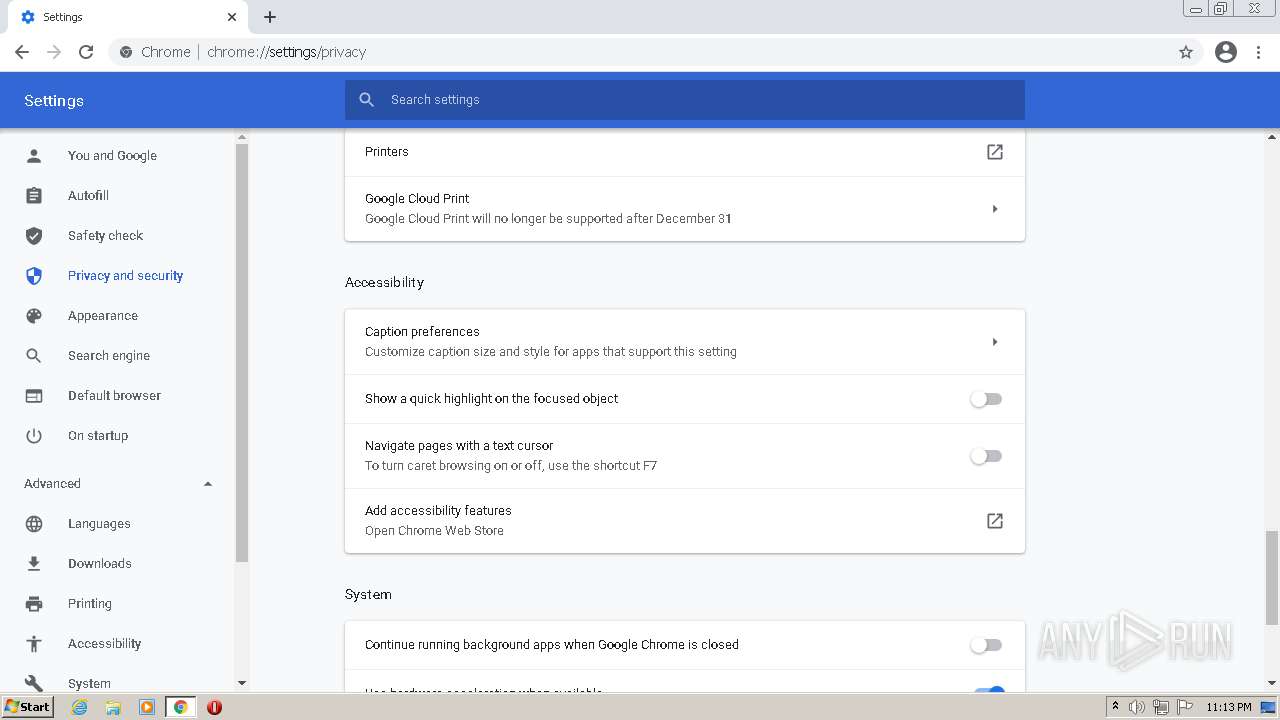Launch Internet Explorer from taskbar
This screenshot has width=1280, height=720.
[x=80, y=707]
